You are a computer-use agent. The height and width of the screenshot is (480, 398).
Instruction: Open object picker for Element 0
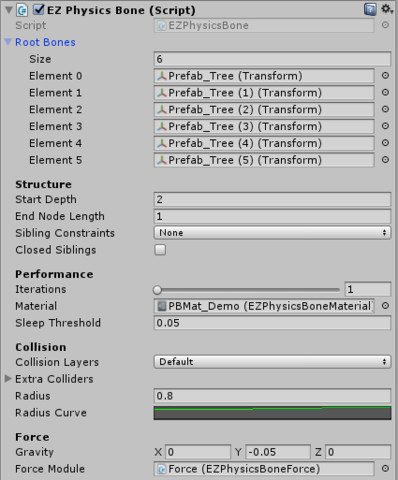pyautogui.click(x=385, y=76)
